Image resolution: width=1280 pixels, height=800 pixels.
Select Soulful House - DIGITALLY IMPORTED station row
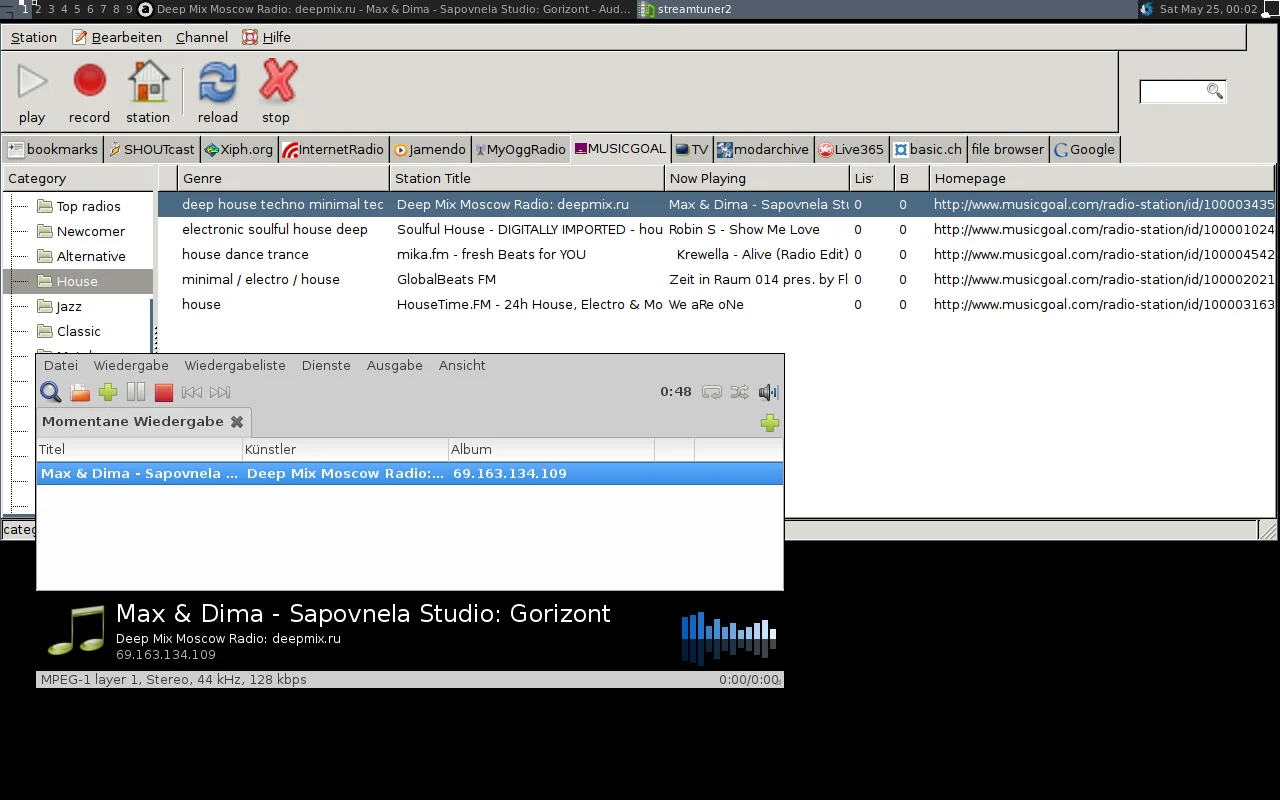[x=716, y=229]
